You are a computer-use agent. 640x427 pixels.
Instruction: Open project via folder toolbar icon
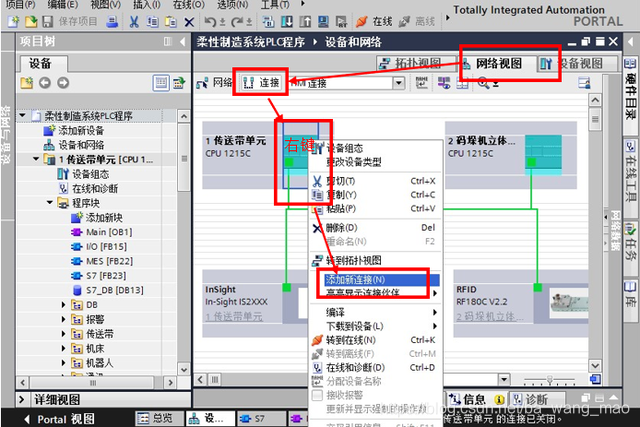(x=31, y=21)
